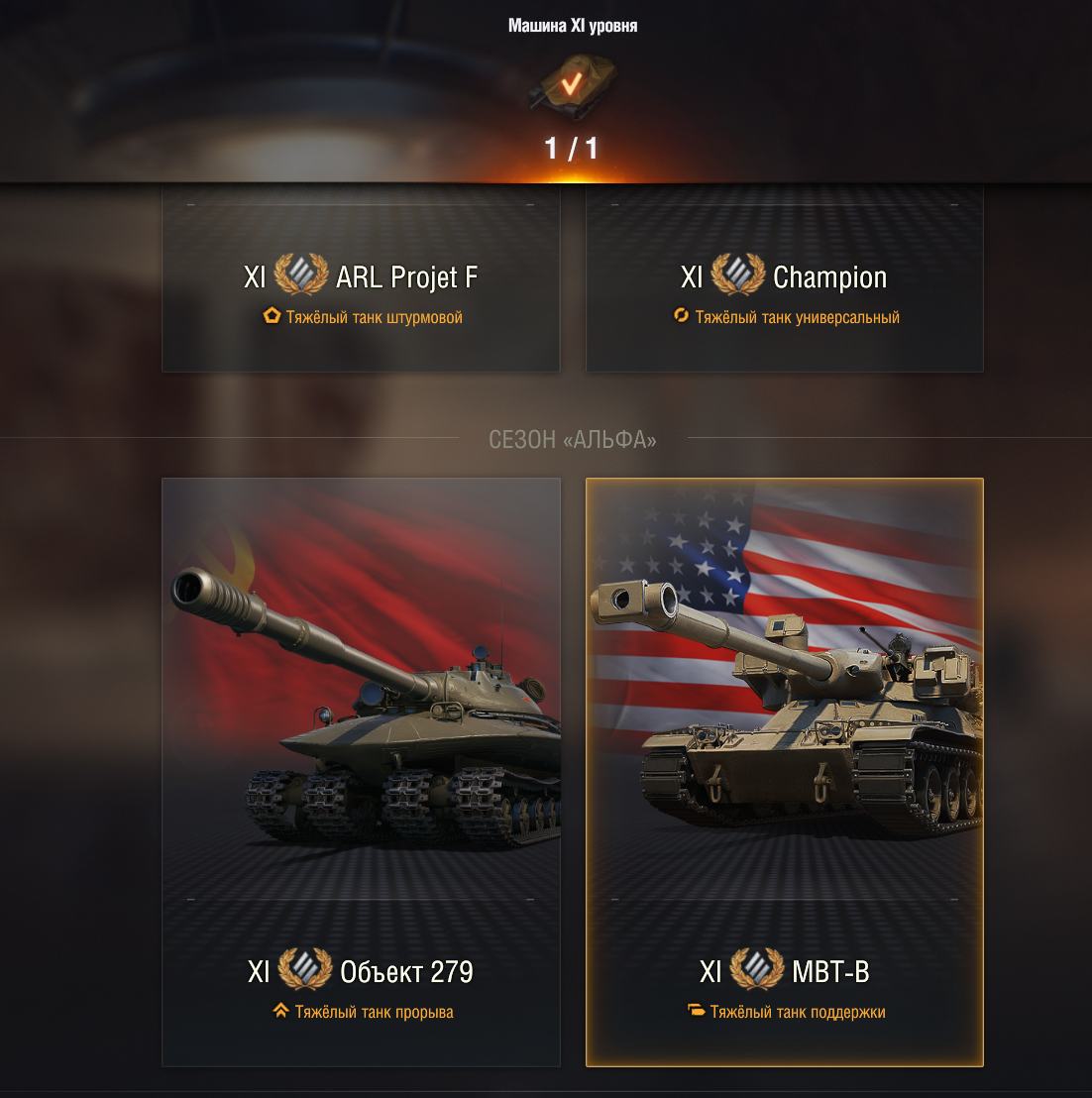Click the laurel emblem beside MBT-B
The width and height of the screenshot is (1092, 1098).
click(757, 969)
